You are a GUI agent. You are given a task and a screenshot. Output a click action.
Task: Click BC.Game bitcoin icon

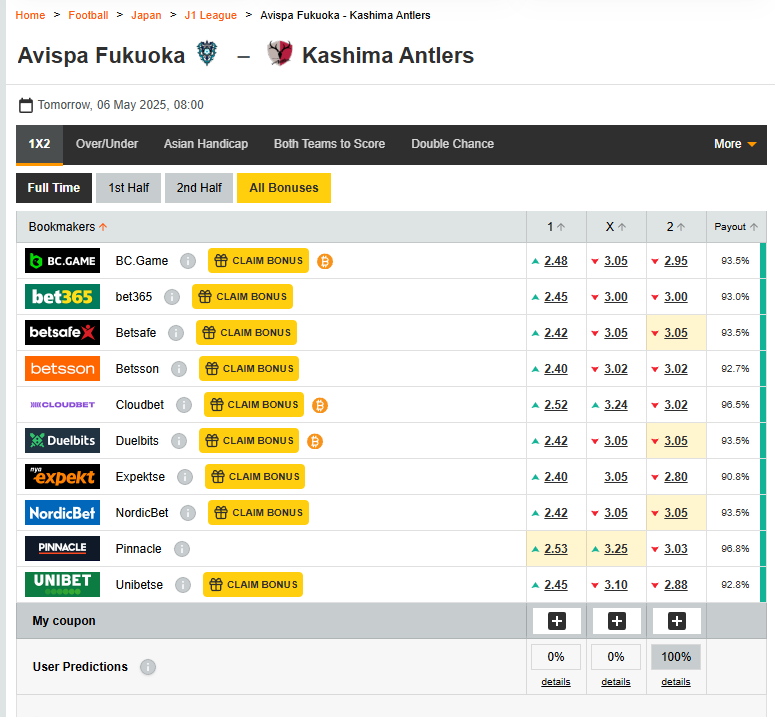click(325, 261)
